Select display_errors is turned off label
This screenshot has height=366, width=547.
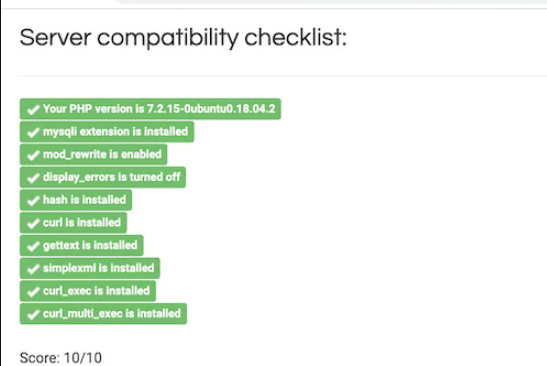pyautogui.click(x=103, y=177)
